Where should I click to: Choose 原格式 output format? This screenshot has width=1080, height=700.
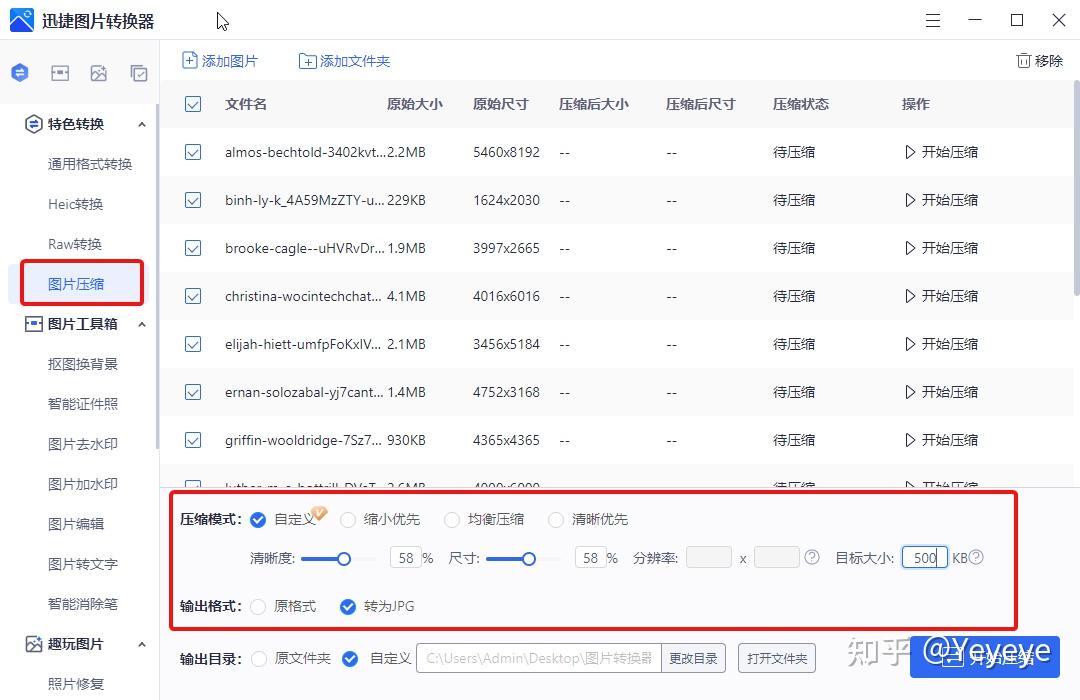[x=258, y=606]
